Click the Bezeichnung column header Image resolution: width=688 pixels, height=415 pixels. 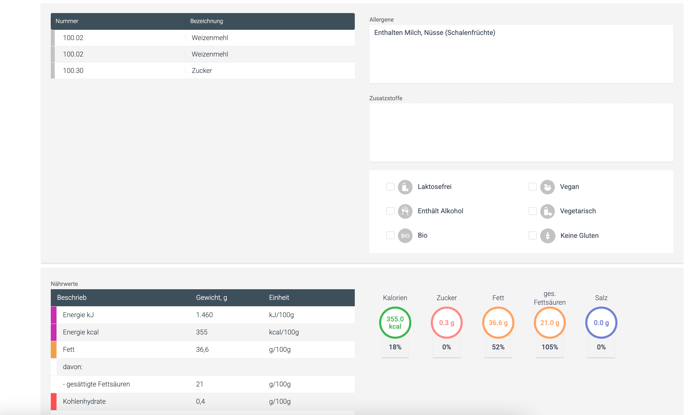pyautogui.click(x=207, y=21)
